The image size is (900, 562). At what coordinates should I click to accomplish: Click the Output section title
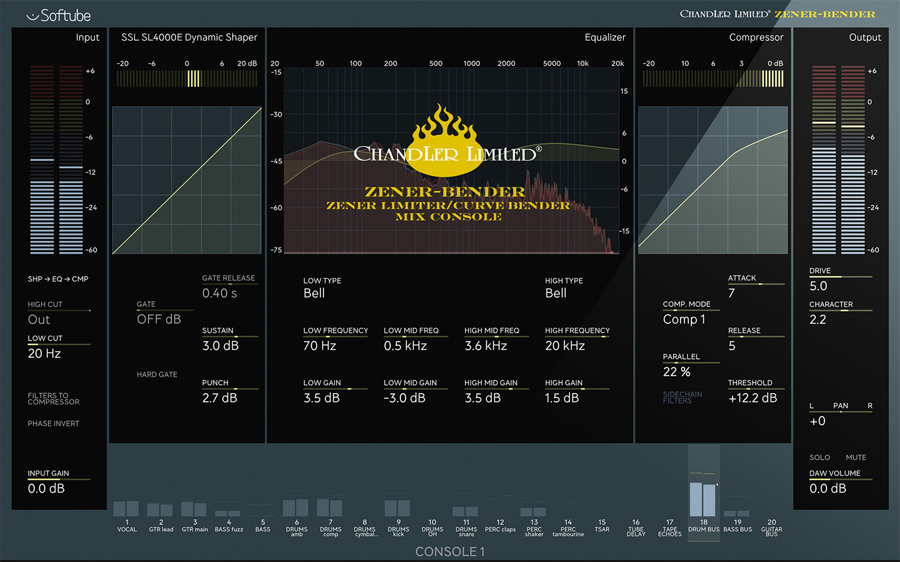point(864,37)
